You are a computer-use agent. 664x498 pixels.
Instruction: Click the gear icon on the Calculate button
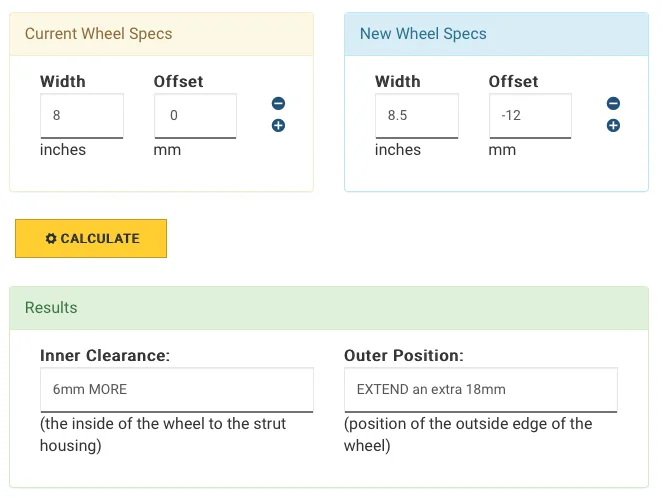pyautogui.click(x=51, y=238)
